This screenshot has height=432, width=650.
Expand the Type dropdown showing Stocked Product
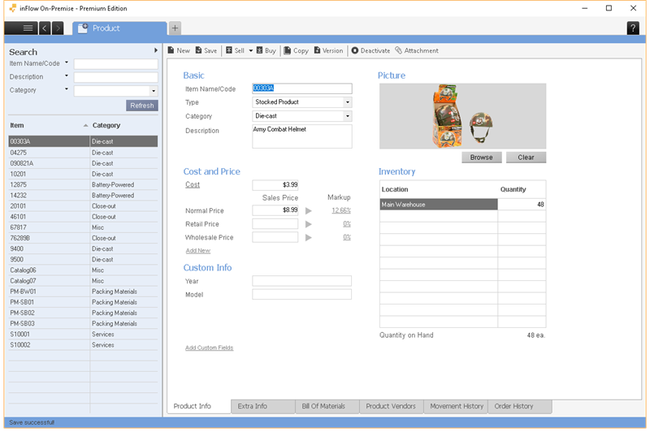(x=347, y=102)
